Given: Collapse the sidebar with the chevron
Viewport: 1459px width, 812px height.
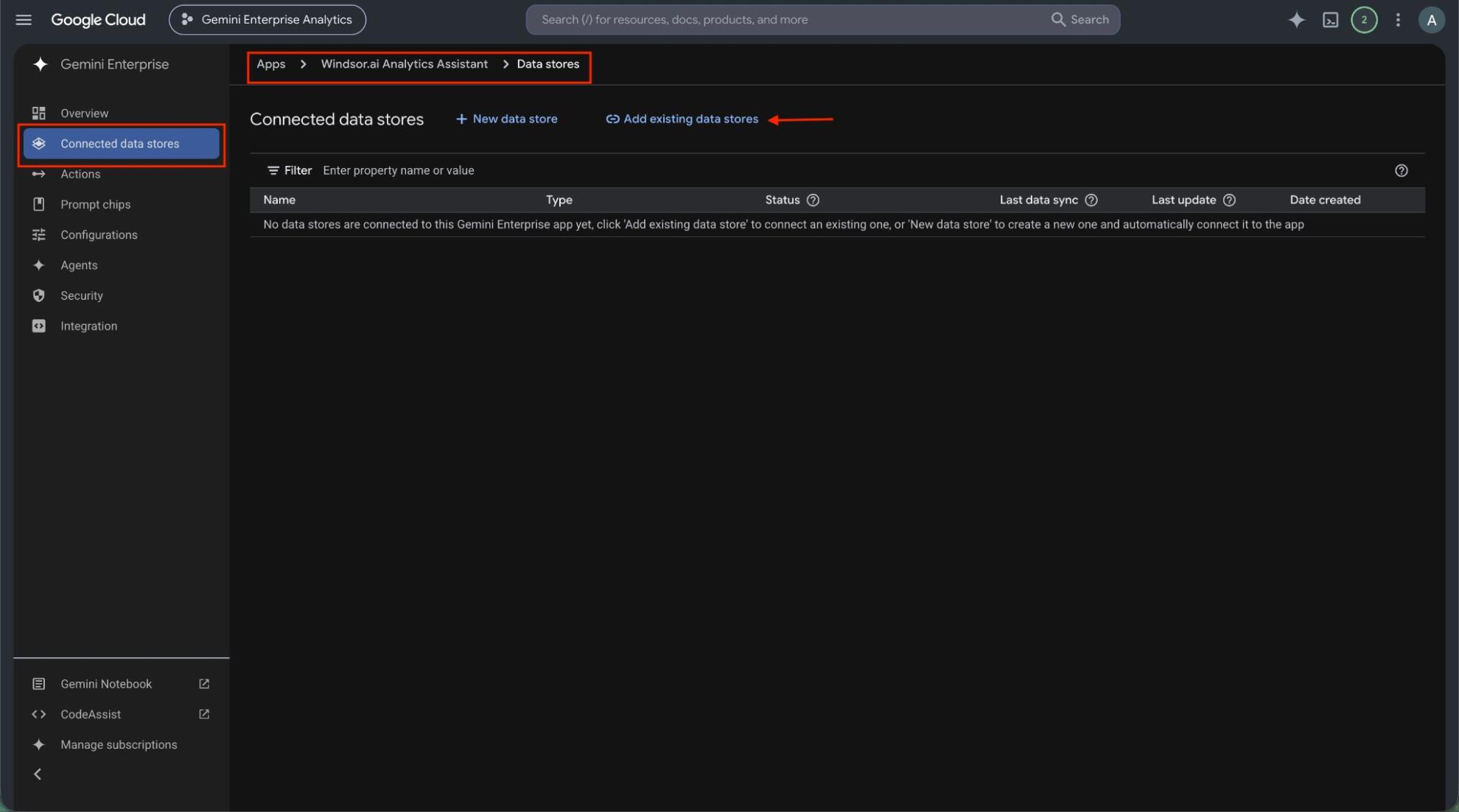Looking at the screenshot, I should click(x=38, y=774).
